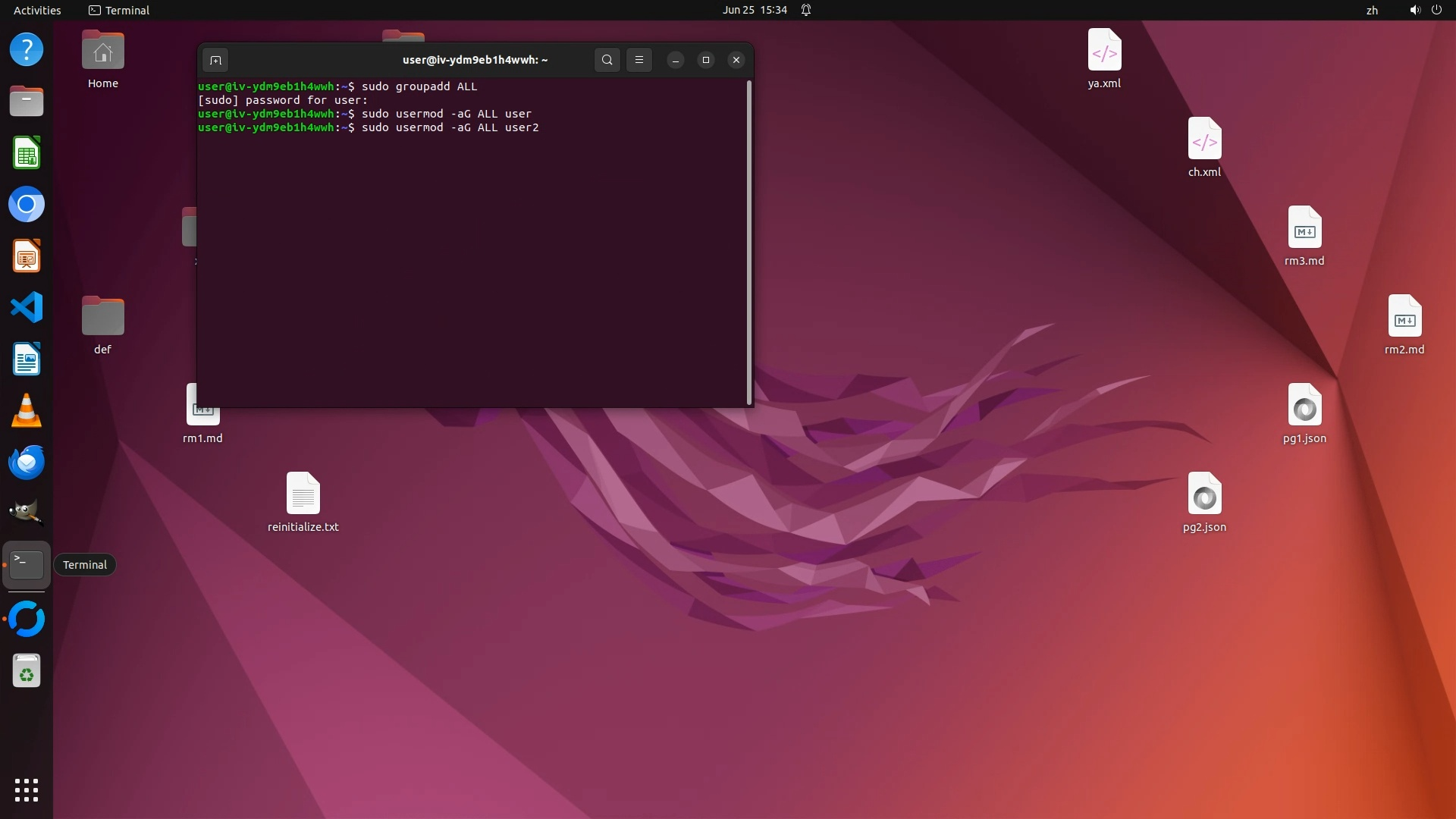Open LibreOffice Impress from dock

(27, 256)
